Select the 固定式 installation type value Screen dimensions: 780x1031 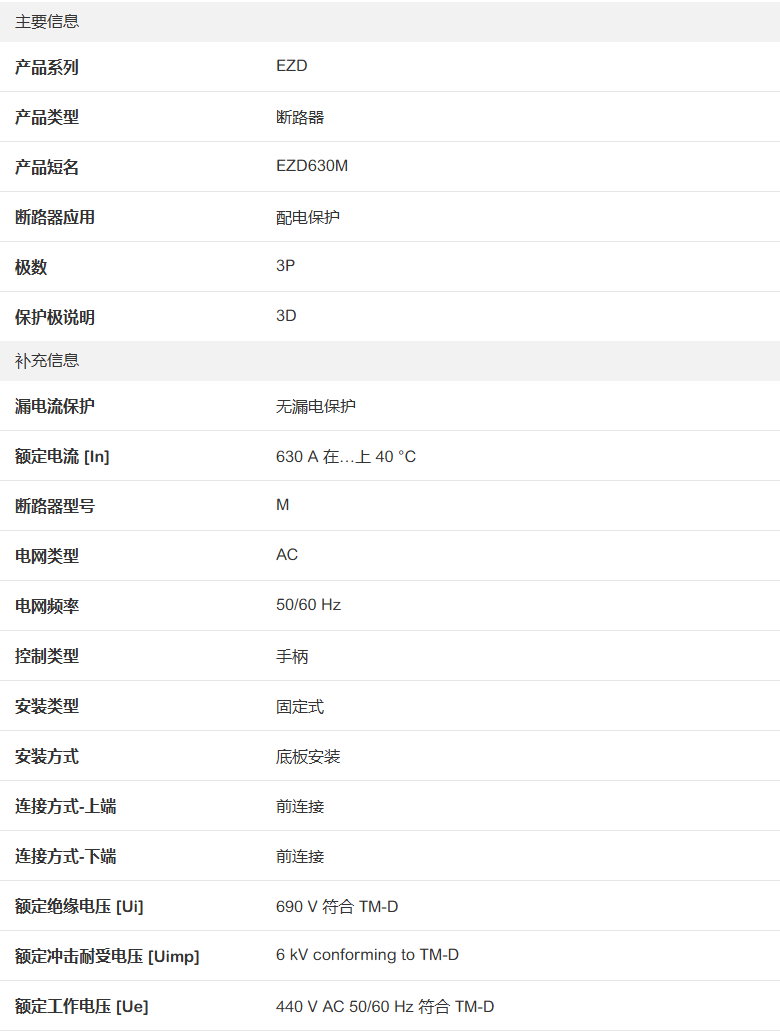(300, 706)
